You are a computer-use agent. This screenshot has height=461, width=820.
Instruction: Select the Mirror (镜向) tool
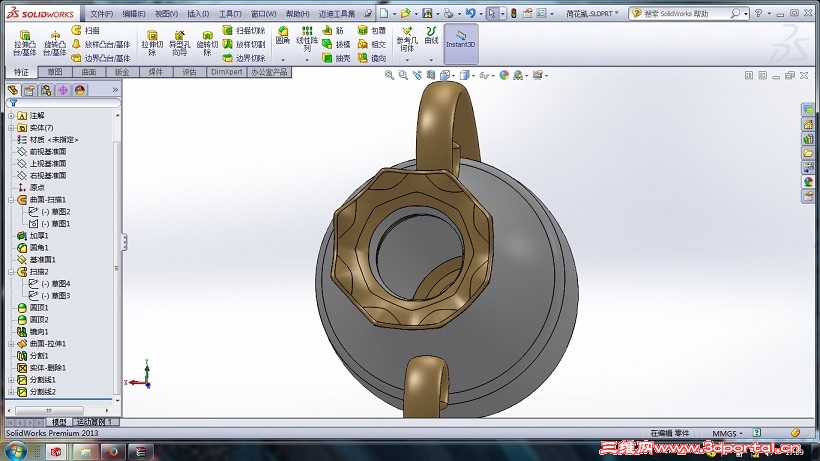(x=372, y=58)
